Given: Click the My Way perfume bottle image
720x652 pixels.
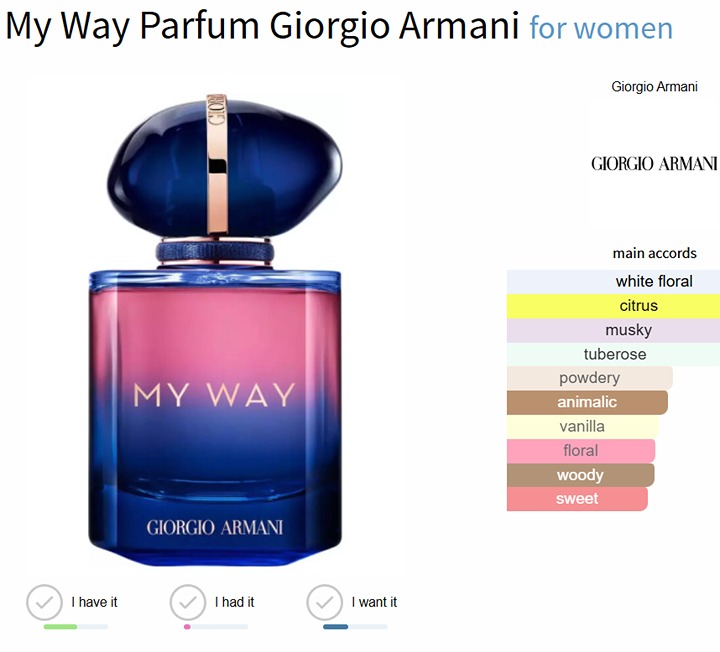Looking at the screenshot, I should click(x=215, y=330).
